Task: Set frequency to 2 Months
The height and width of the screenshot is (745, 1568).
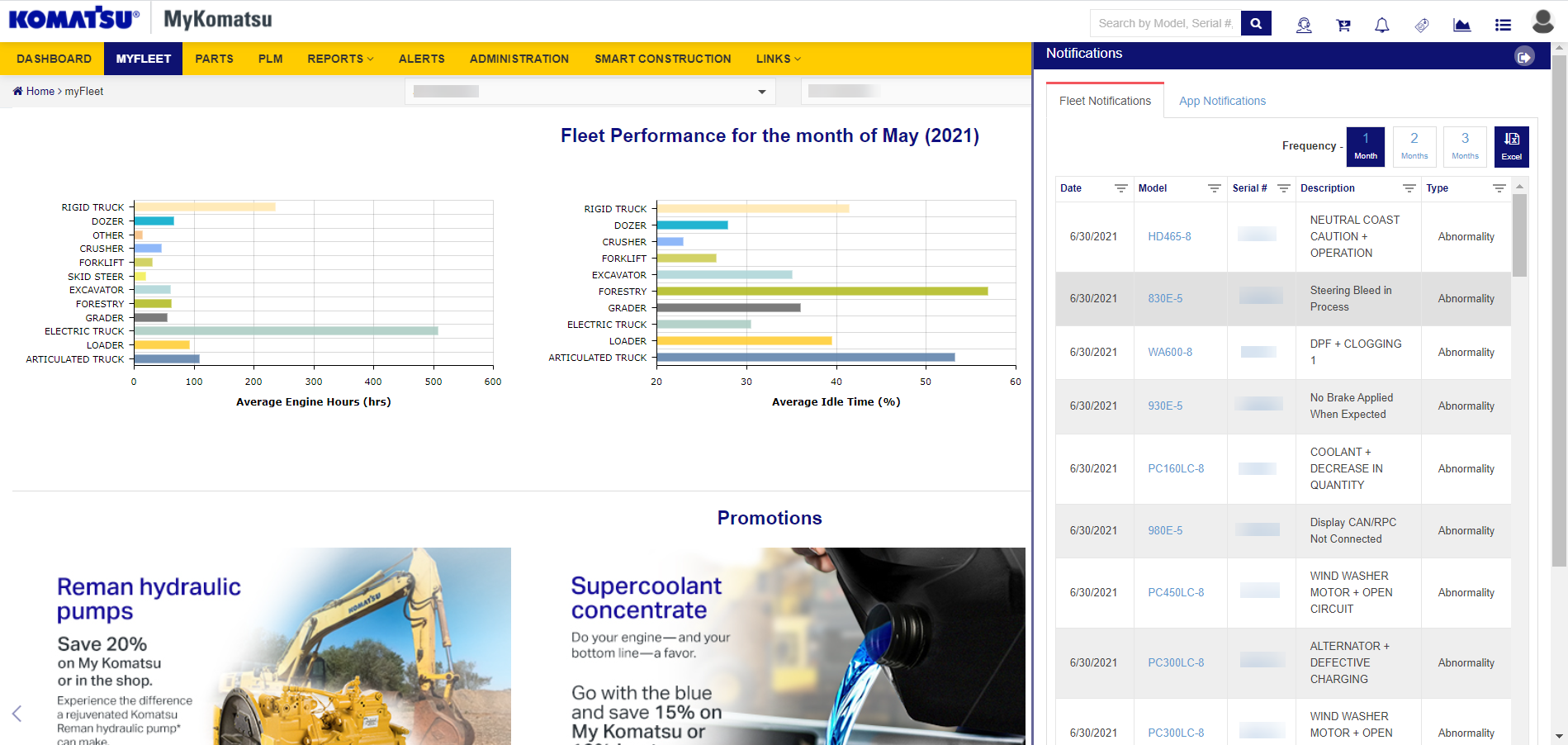Action: (x=1414, y=147)
